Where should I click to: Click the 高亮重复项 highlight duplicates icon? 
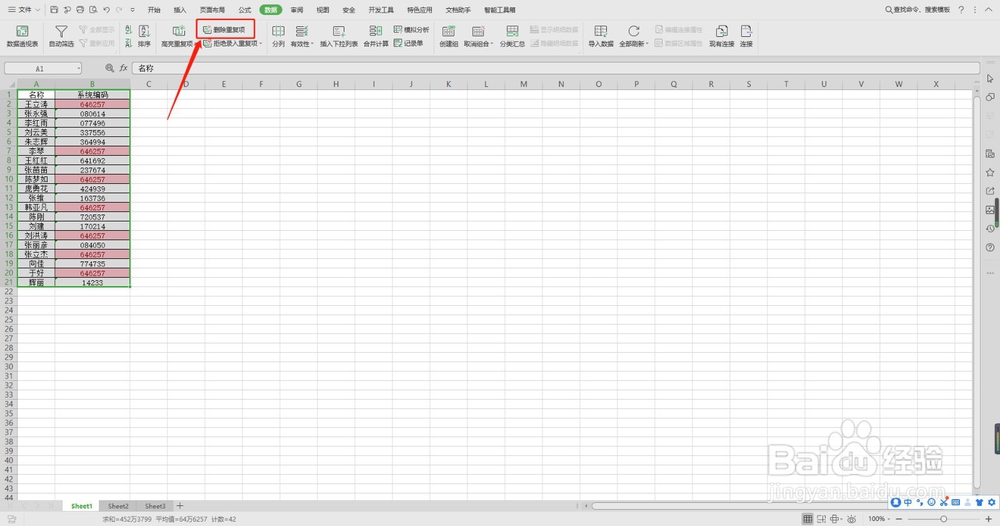coord(178,31)
